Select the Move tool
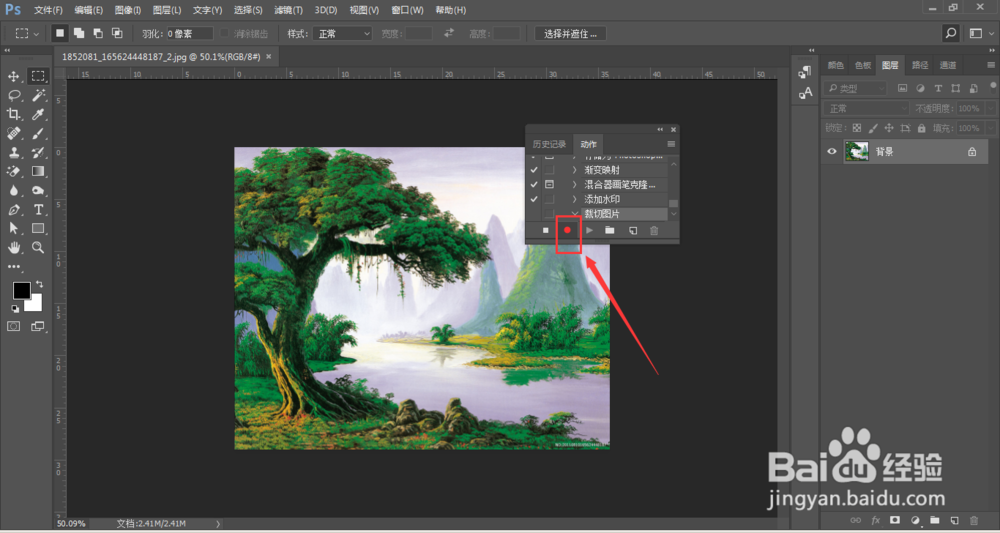1000x533 pixels. coord(13,77)
